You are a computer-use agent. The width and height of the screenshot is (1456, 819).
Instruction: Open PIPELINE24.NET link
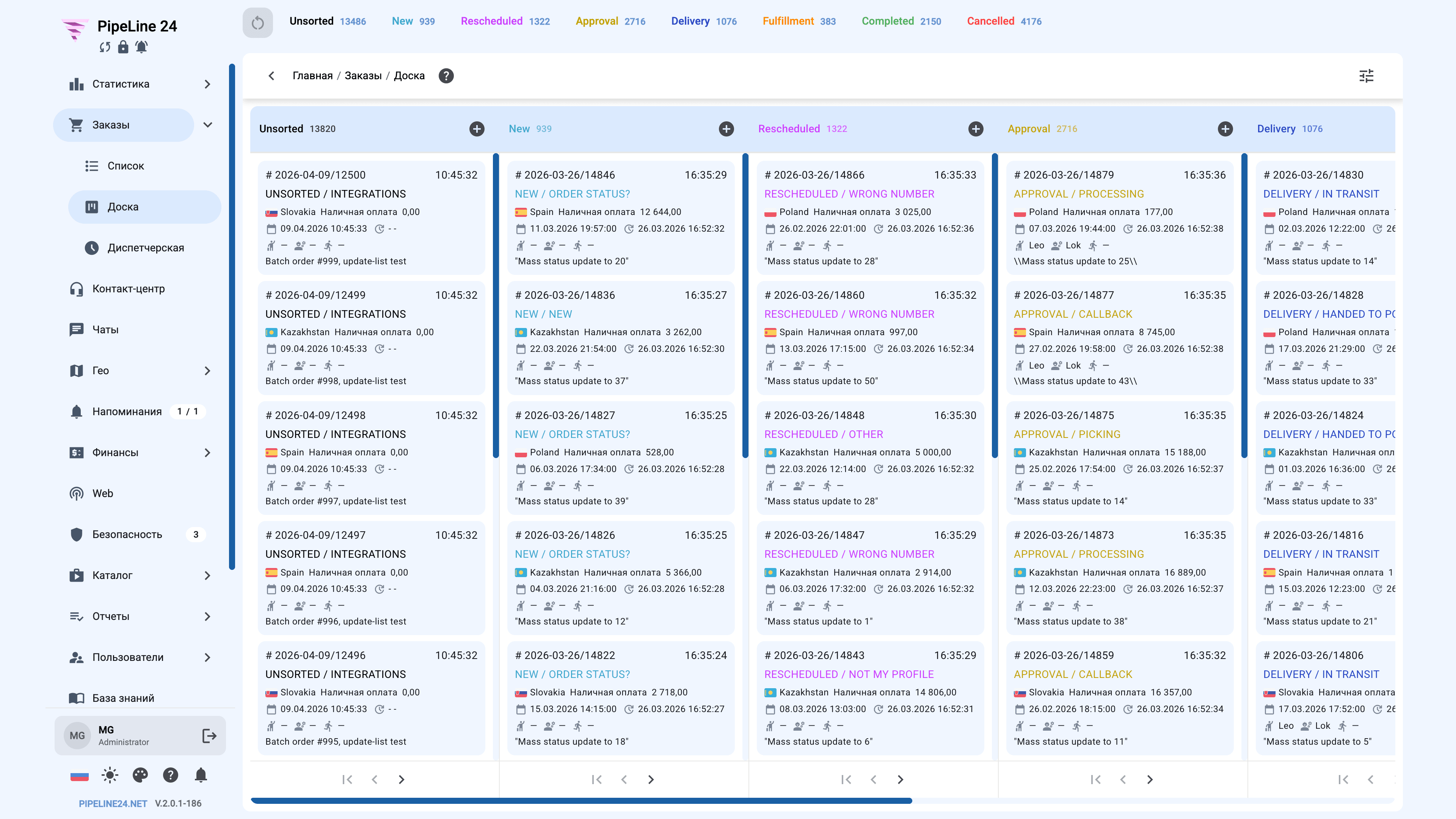coord(113,804)
